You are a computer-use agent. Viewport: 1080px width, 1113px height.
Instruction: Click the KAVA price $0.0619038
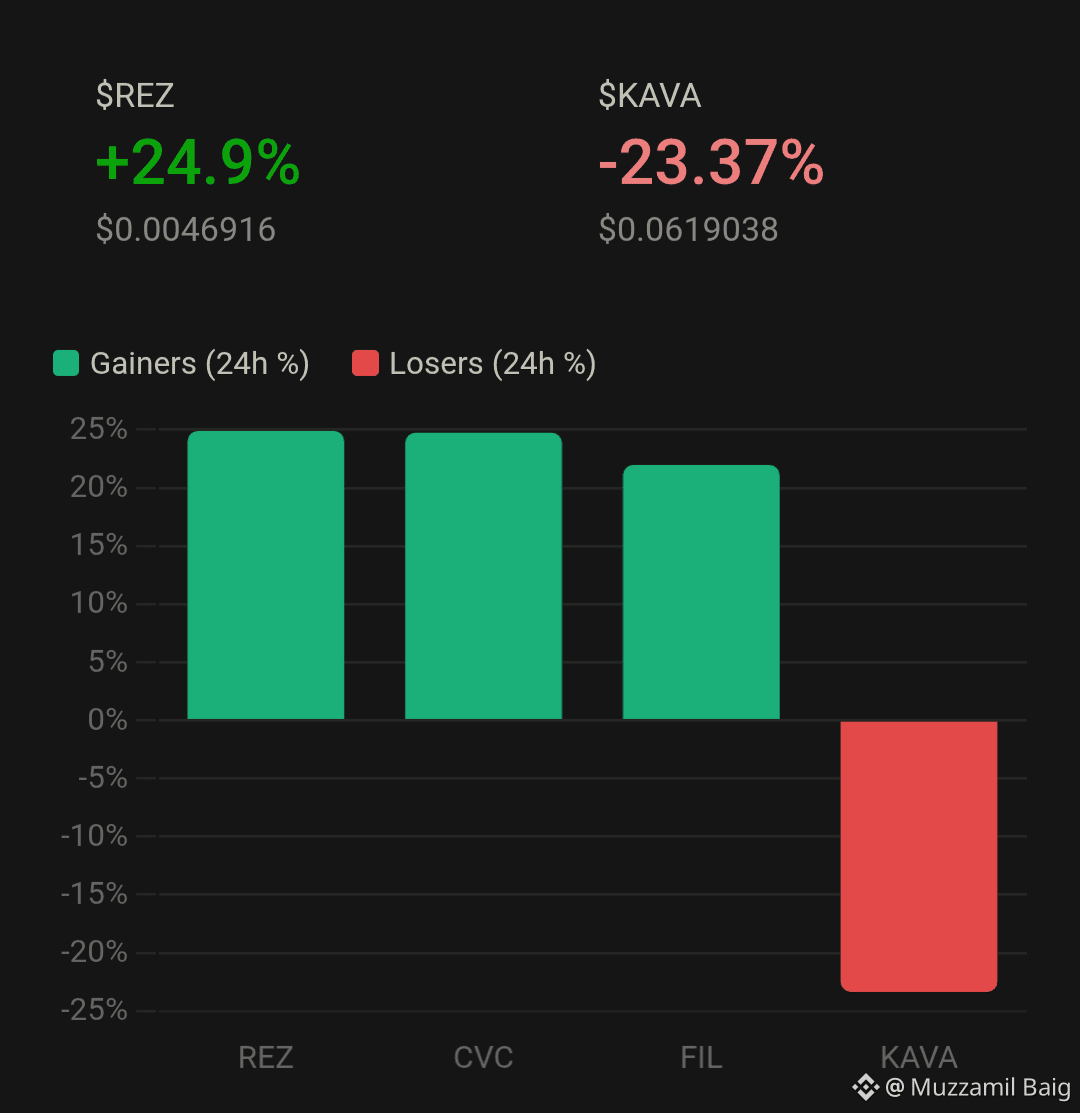point(688,229)
